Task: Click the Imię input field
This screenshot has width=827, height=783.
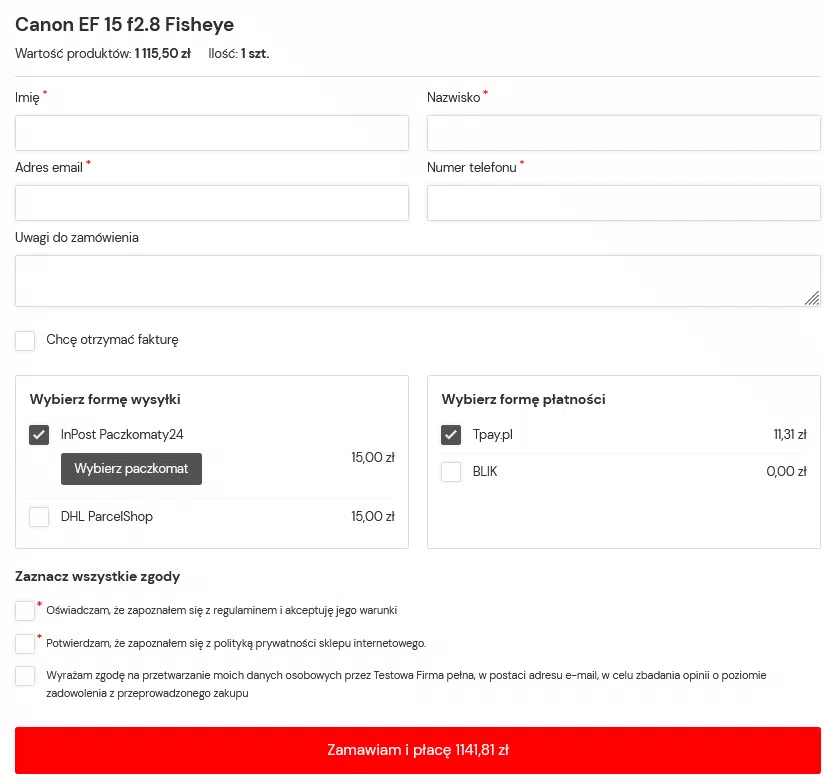Action: [212, 133]
